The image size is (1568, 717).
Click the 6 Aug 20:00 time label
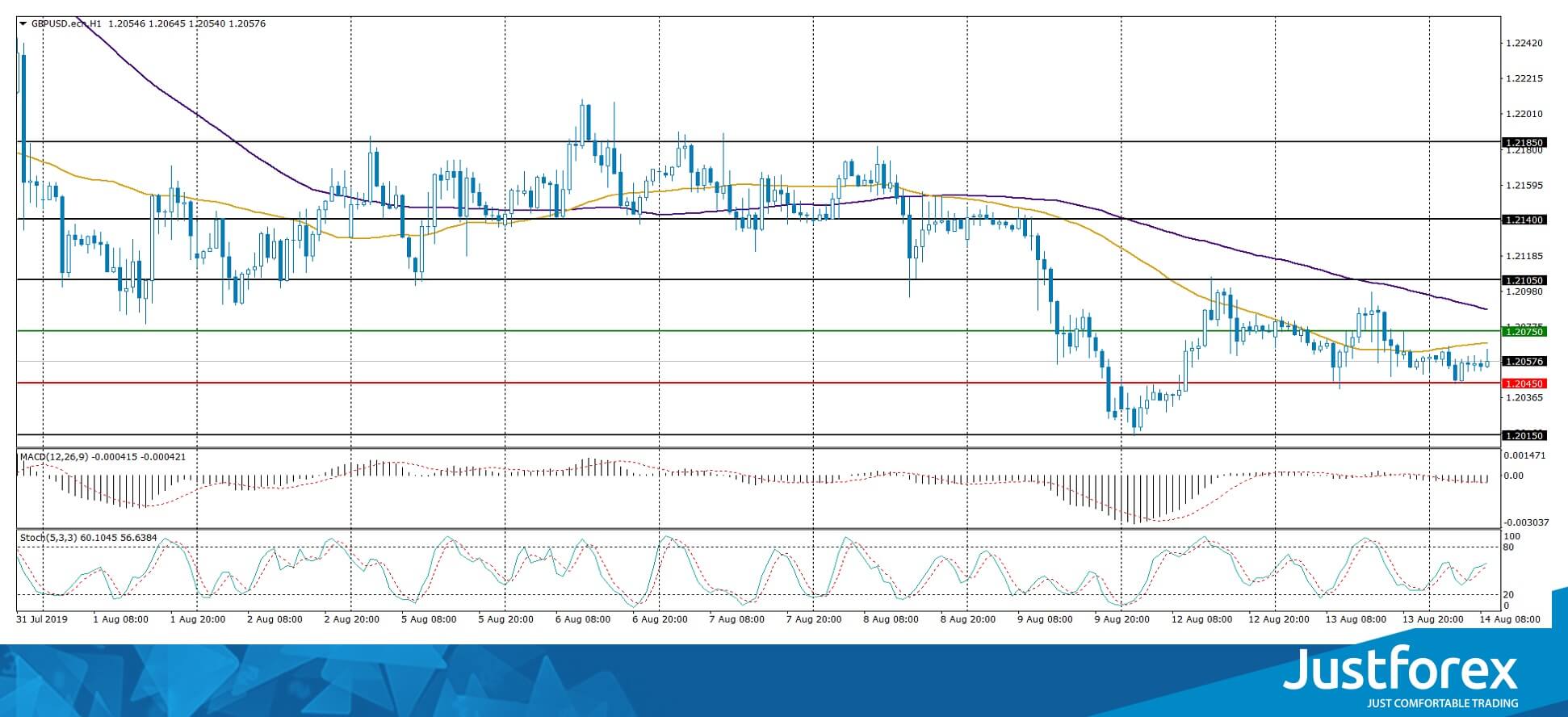point(660,619)
